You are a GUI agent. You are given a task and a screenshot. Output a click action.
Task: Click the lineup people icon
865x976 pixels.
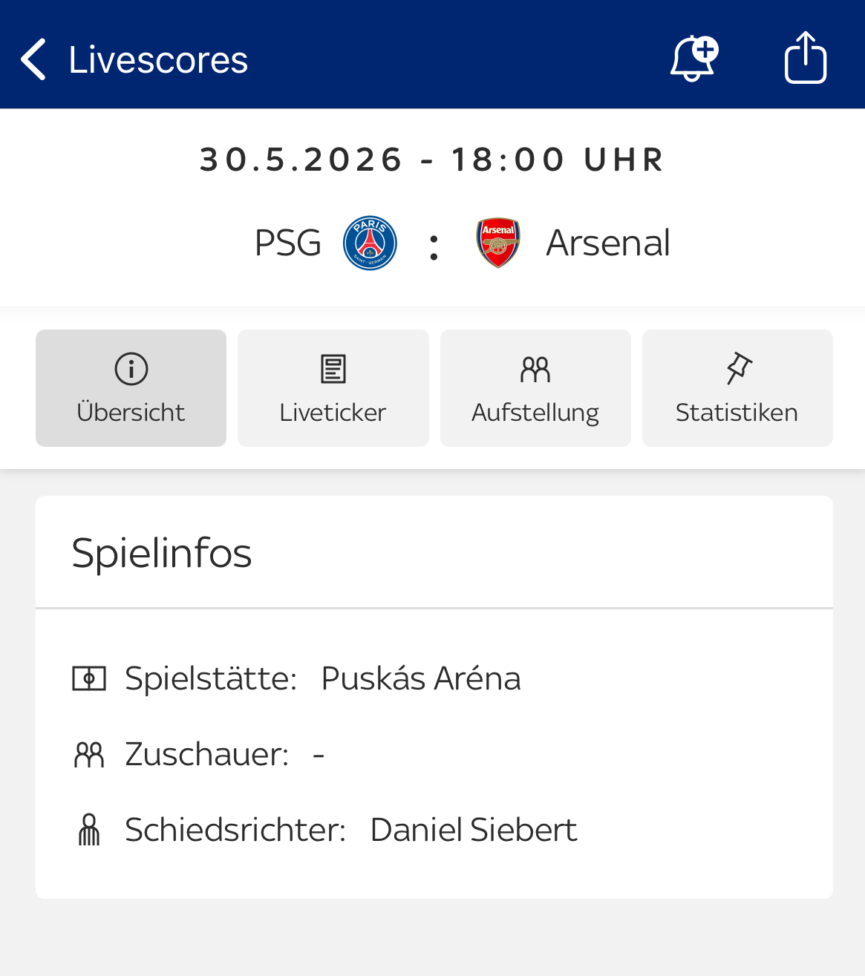coord(535,369)
